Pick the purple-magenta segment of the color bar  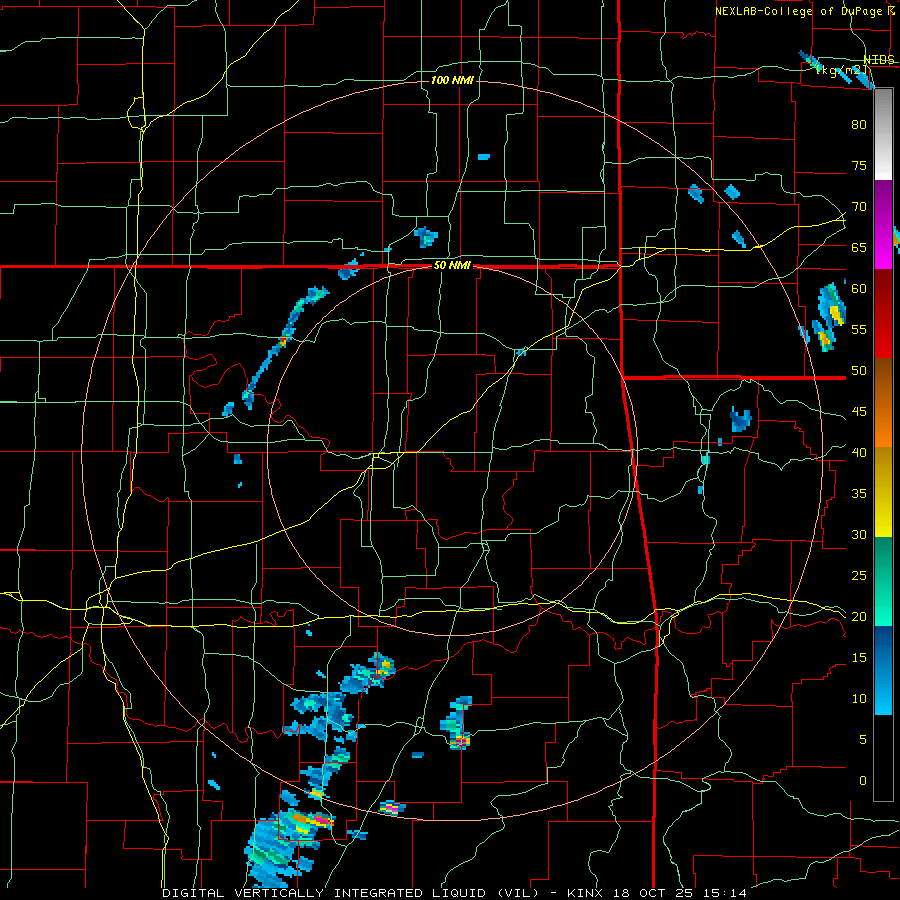(x=883, y=225)
